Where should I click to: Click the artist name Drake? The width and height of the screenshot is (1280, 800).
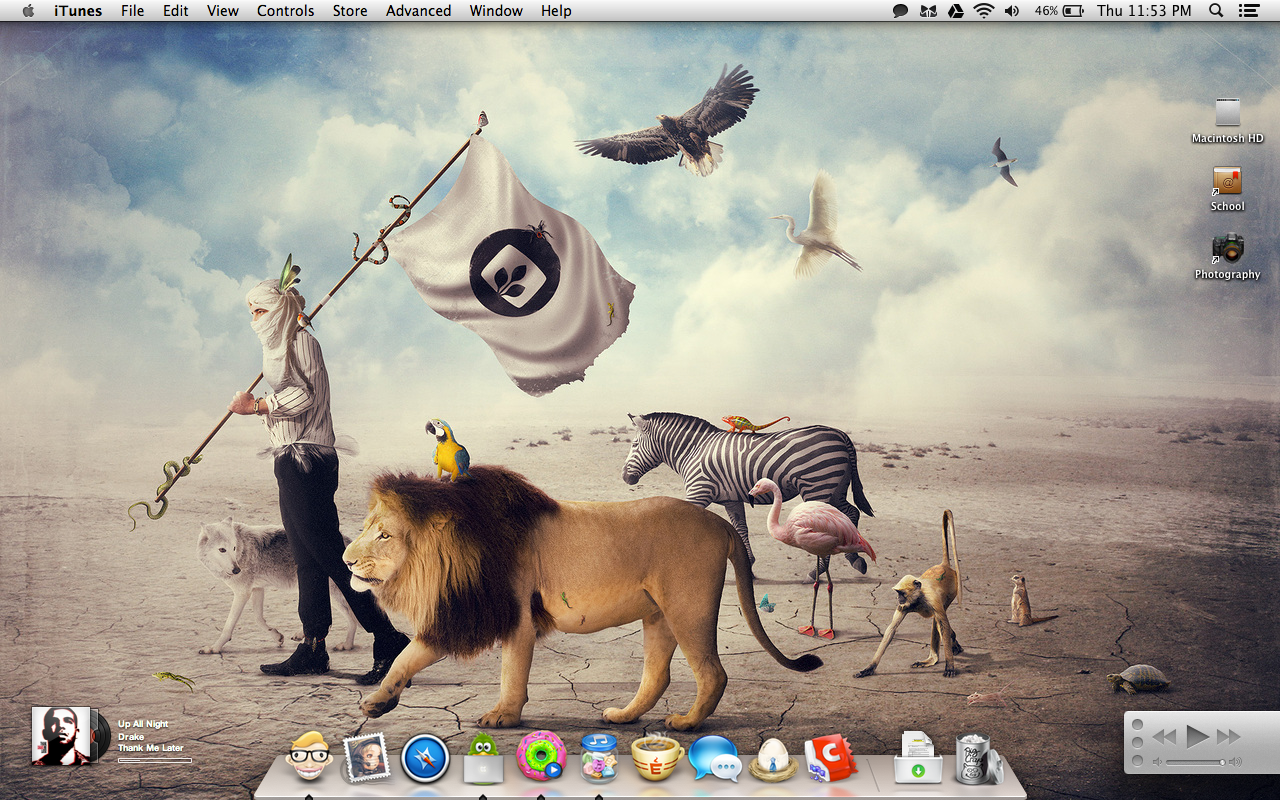[x=131, y=736]
